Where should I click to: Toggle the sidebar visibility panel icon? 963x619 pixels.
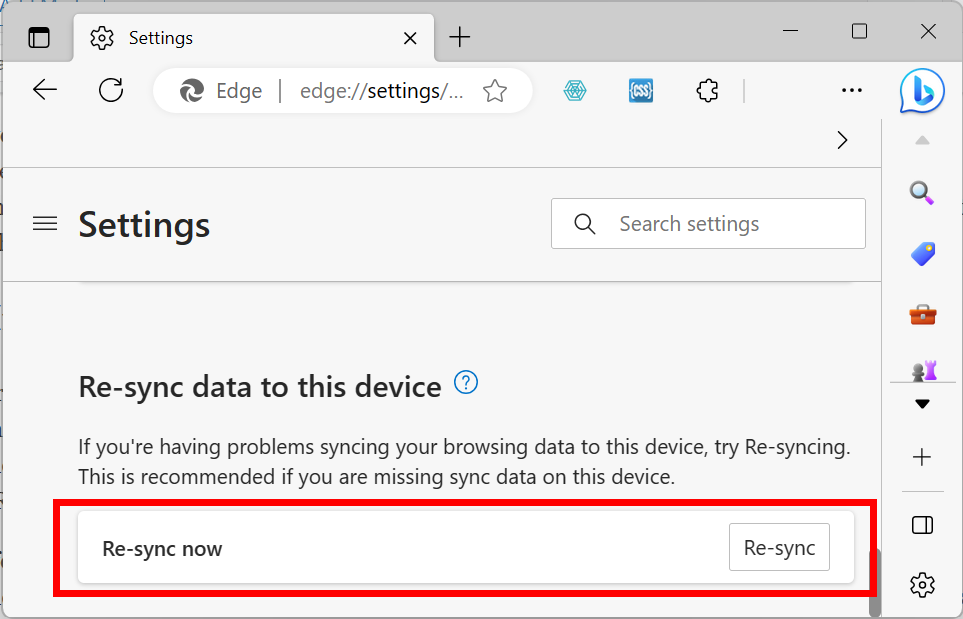point(922,525)
